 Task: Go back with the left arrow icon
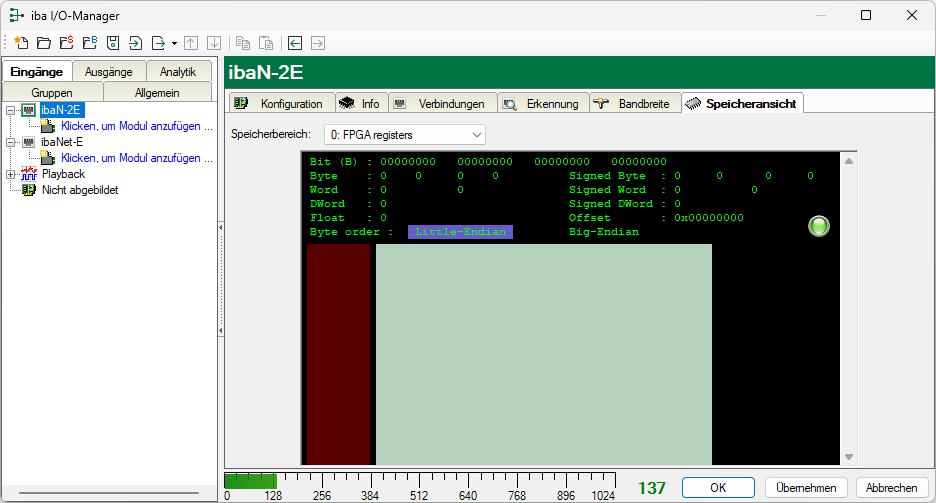(x=295, y=43)
